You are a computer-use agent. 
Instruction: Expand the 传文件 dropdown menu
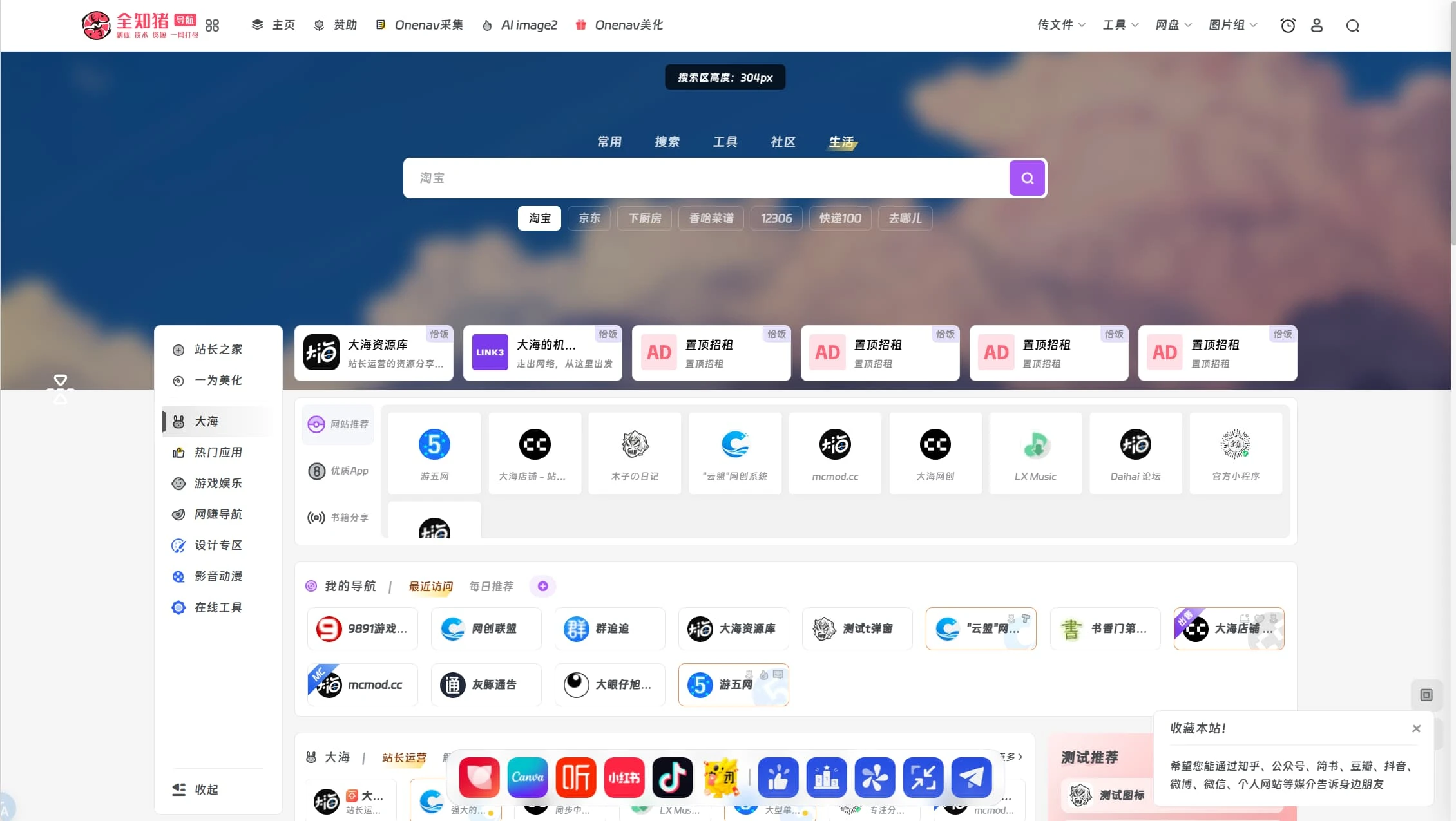[1061, 25]
